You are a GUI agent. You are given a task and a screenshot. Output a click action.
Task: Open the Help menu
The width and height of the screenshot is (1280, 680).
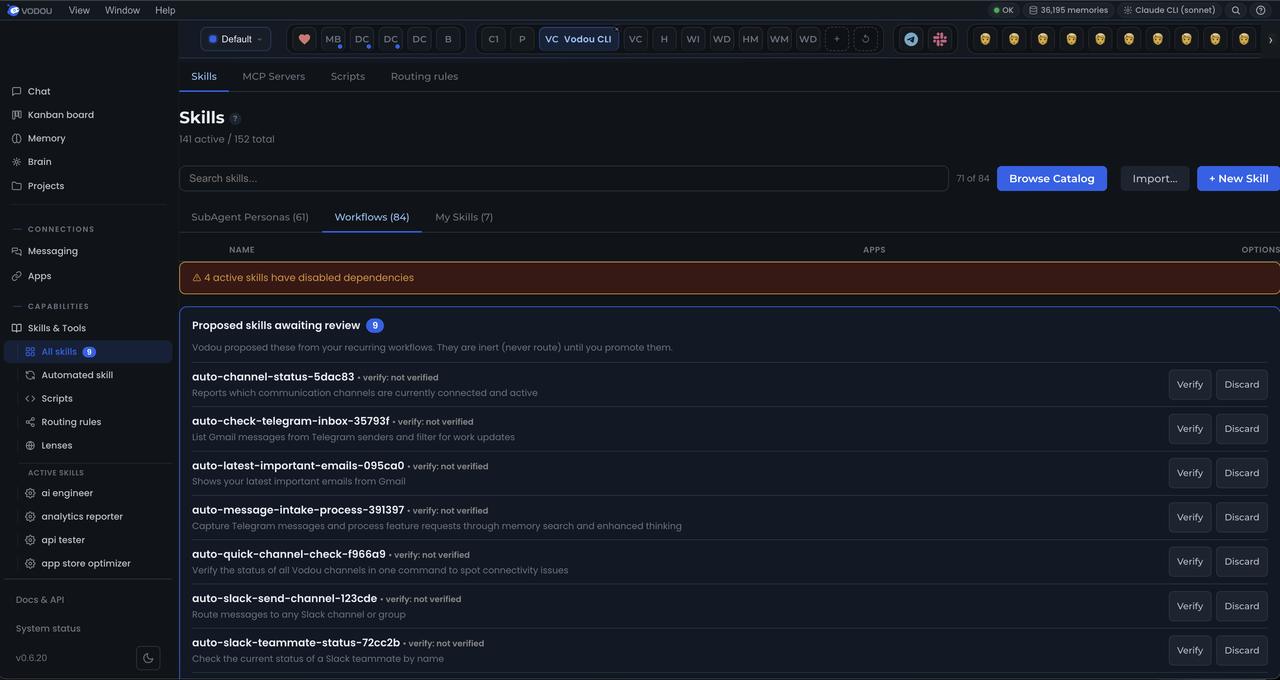pos(165,10)
